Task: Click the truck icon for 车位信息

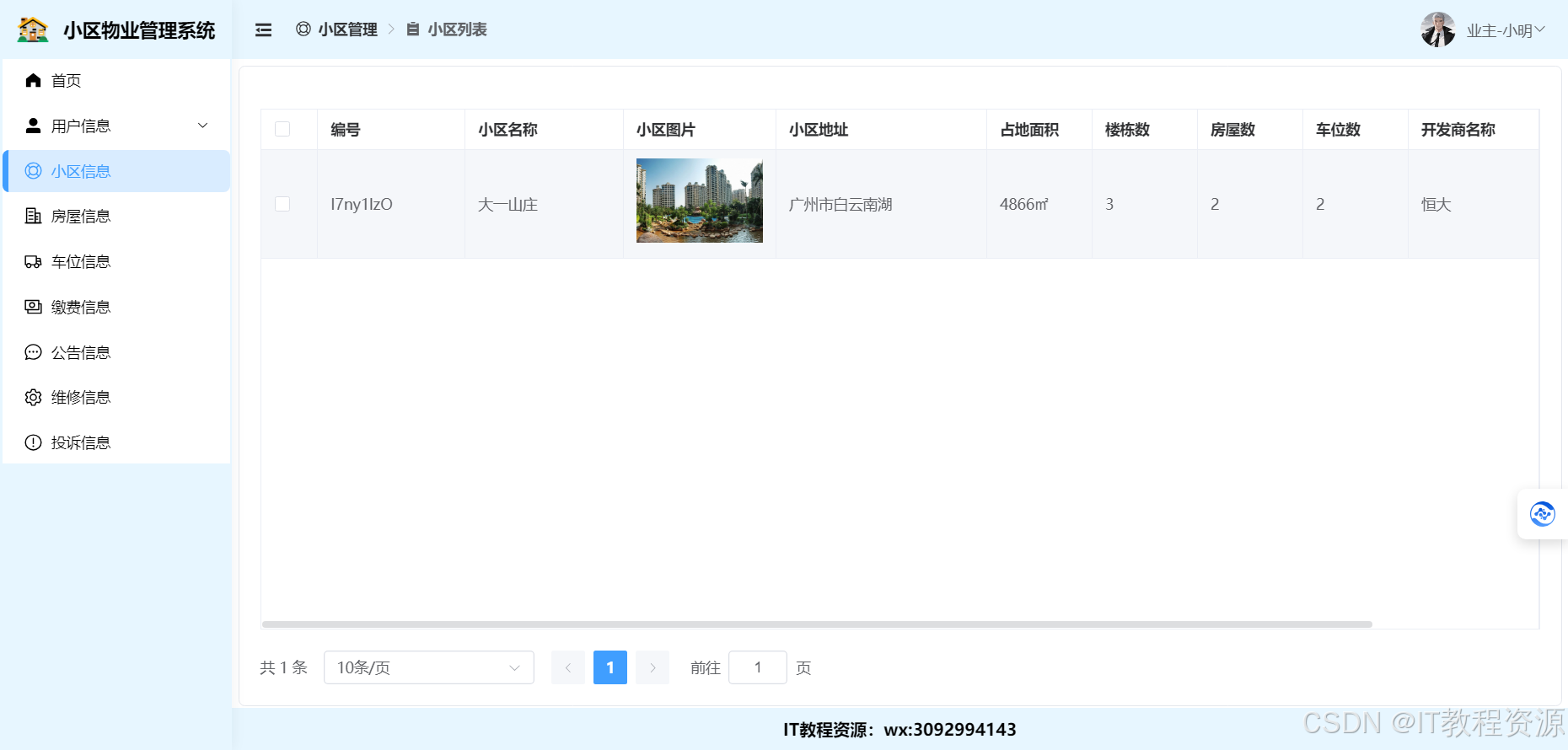Action: pyautogui.click(x=33, y=261)
